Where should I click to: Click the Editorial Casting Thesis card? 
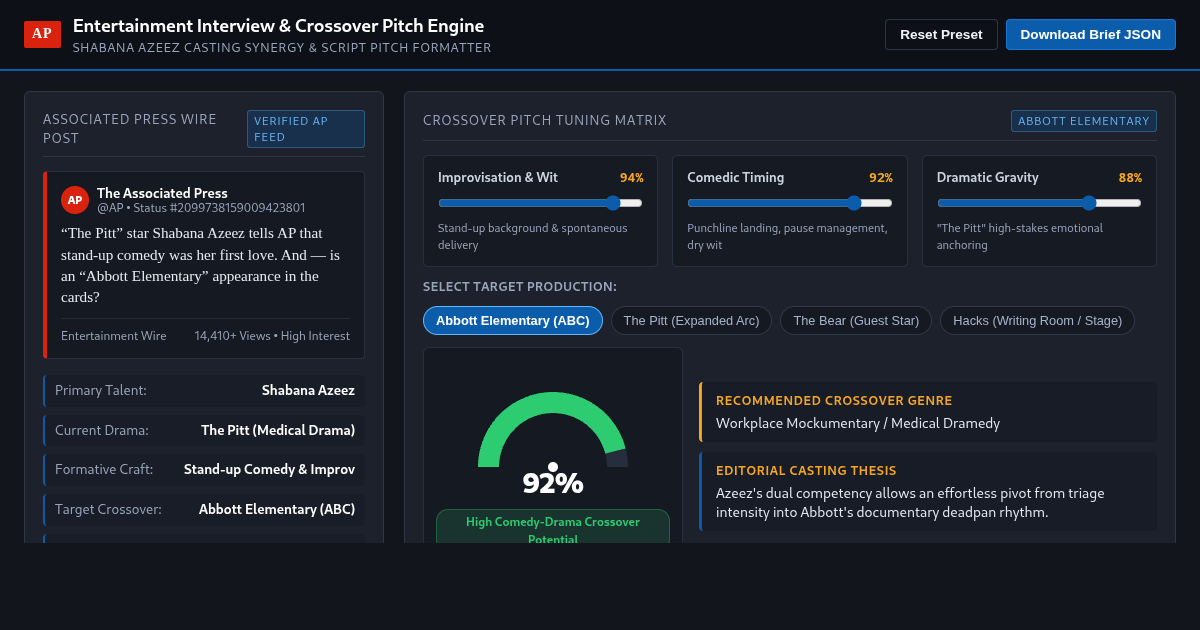pyautogui.click(x=928, y=491)
